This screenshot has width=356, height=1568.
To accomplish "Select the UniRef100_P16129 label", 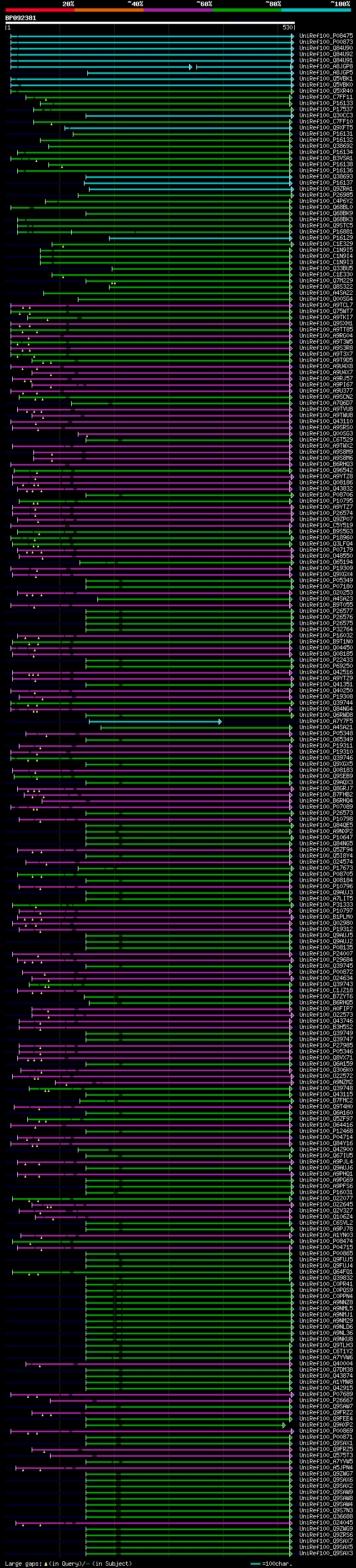I will tap(326, 238).
